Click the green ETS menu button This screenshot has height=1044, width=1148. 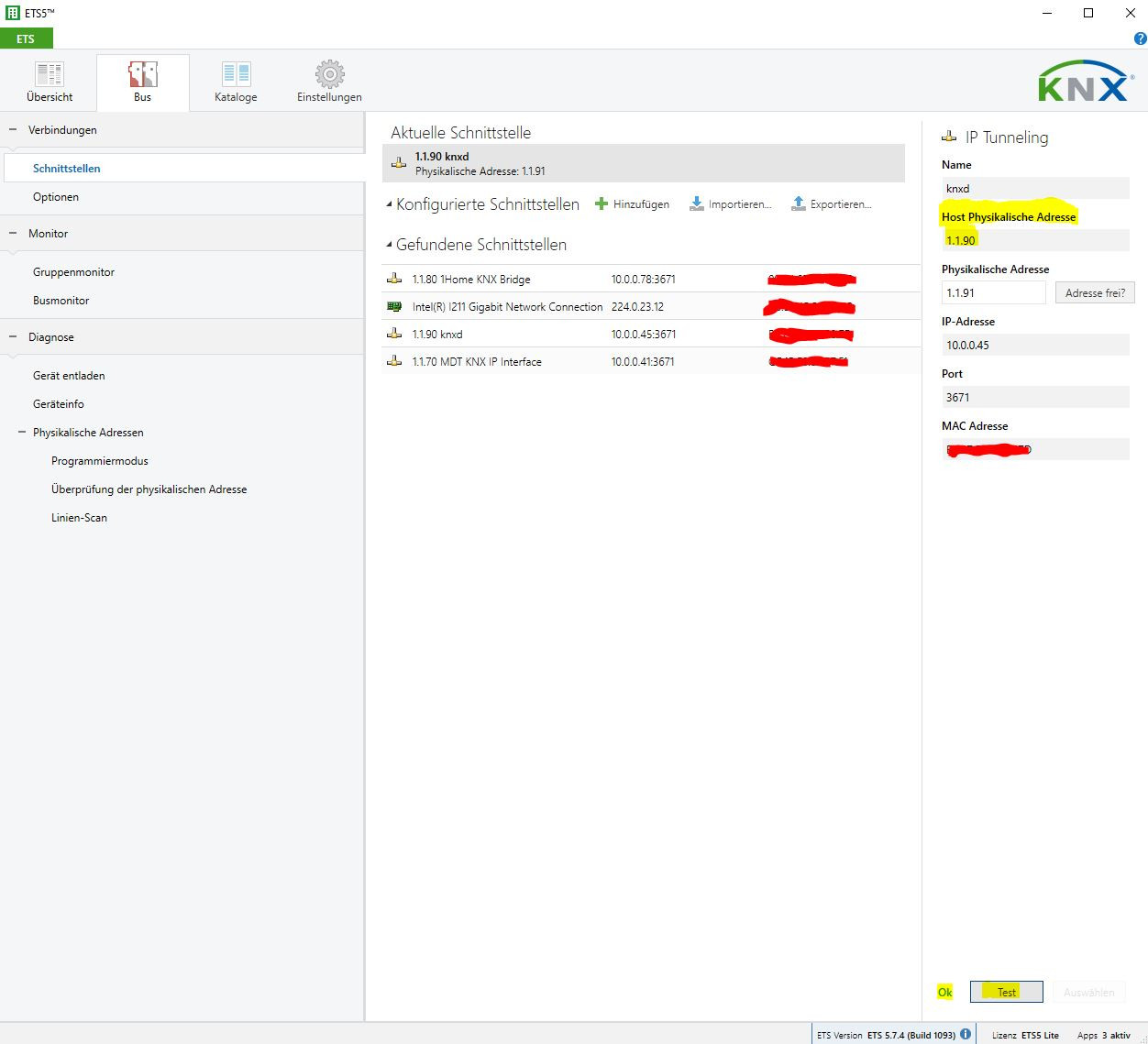click(27, 38)
